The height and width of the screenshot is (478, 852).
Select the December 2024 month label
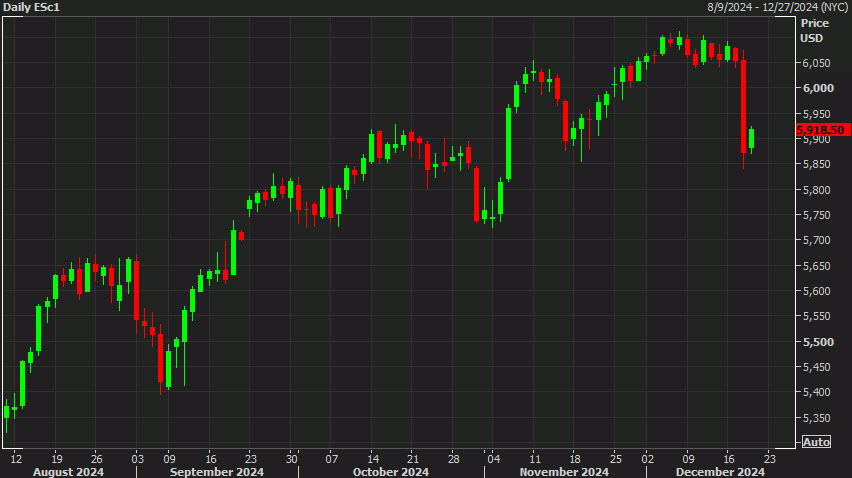click(x=720, y=471)
